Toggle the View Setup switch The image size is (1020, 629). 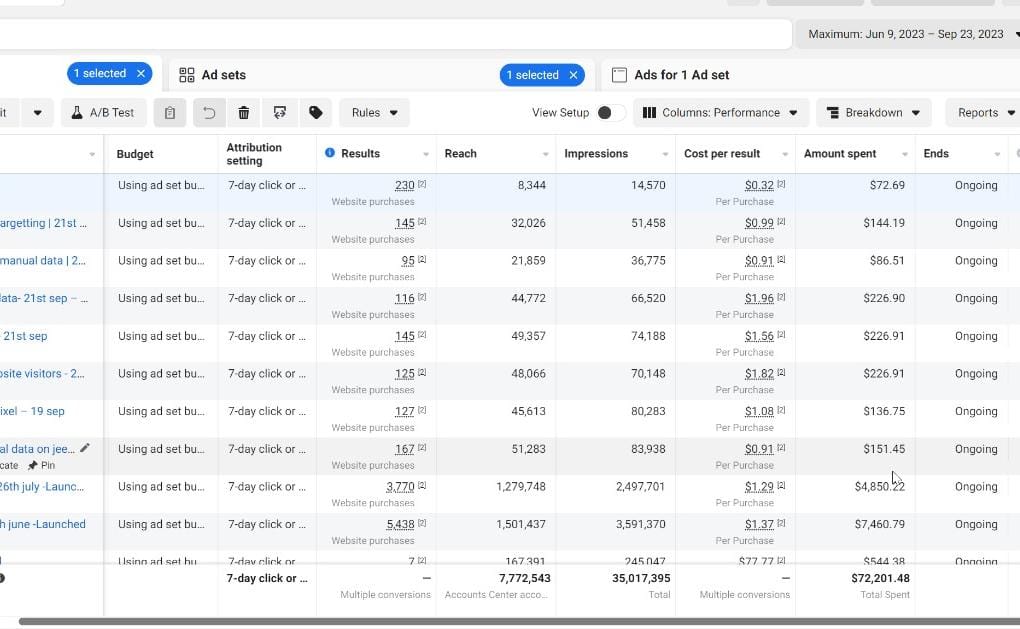tap(610, 113)
